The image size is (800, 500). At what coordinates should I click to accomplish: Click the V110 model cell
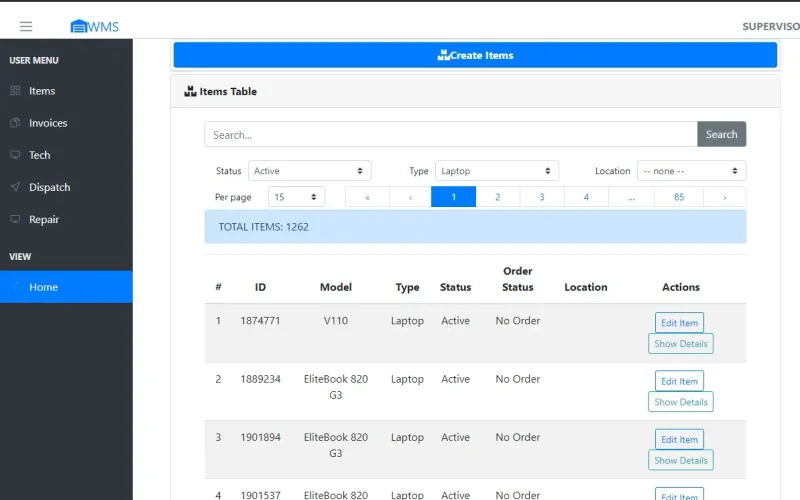pos(336,321)
